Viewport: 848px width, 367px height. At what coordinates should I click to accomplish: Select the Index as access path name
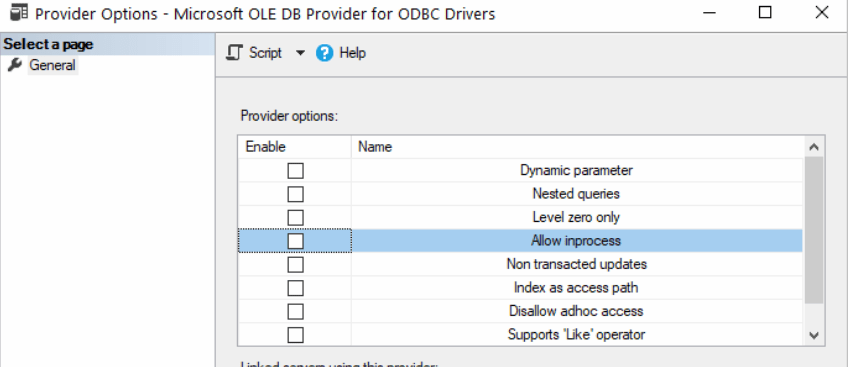pyautogui.click(x=576, y=288)
